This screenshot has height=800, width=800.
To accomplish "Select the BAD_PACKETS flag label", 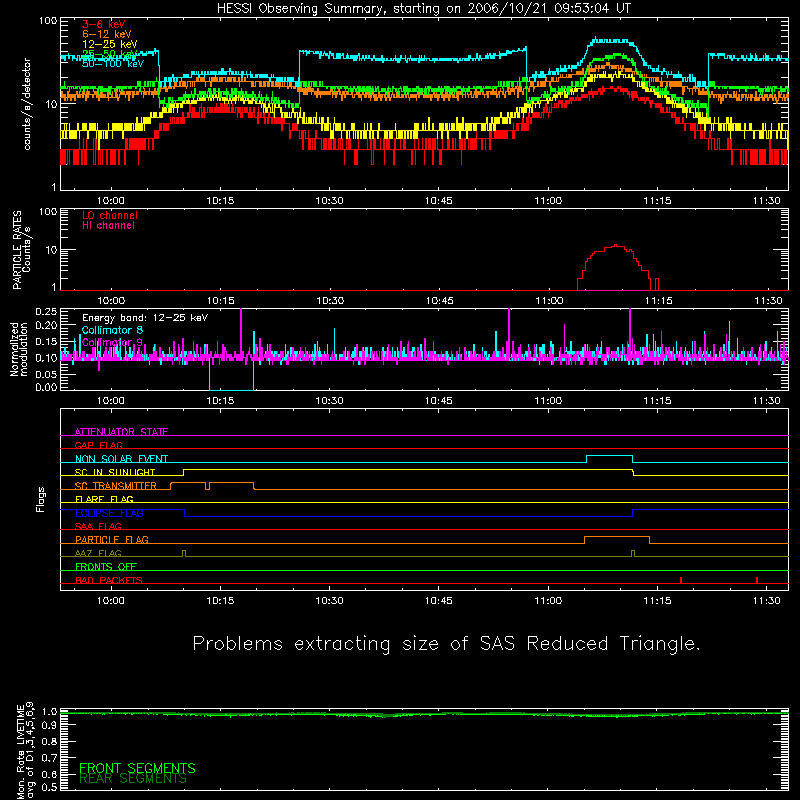I will pyautogui.click(x=109, y=580).
